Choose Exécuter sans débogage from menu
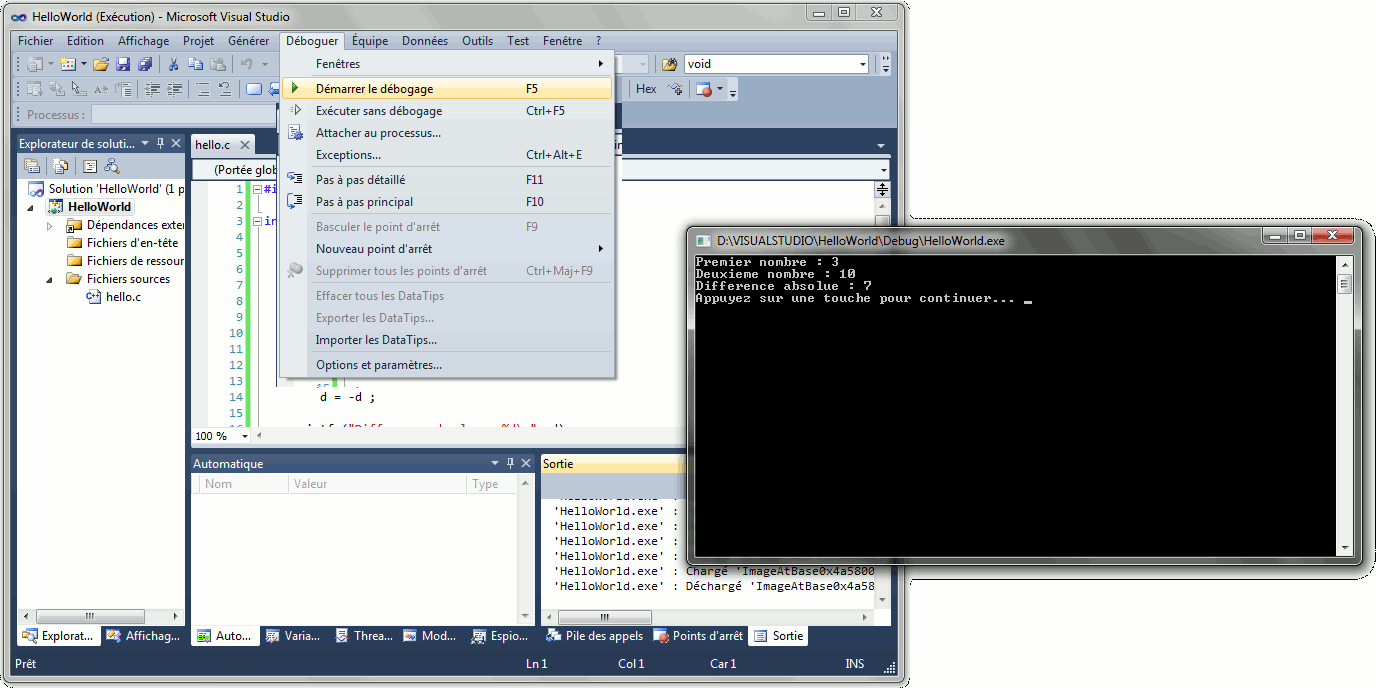This screenshot has height=688, width=1376. click(447, 111)
